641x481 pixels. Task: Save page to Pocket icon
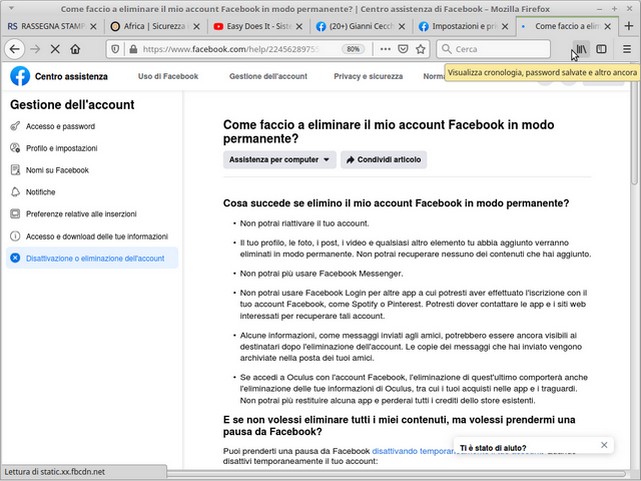(x=403, y=49)
